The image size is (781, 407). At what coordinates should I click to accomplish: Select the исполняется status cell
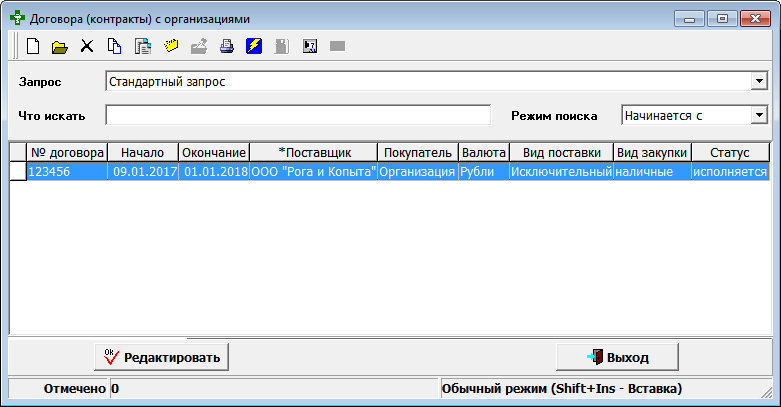[x=729, y=172]
